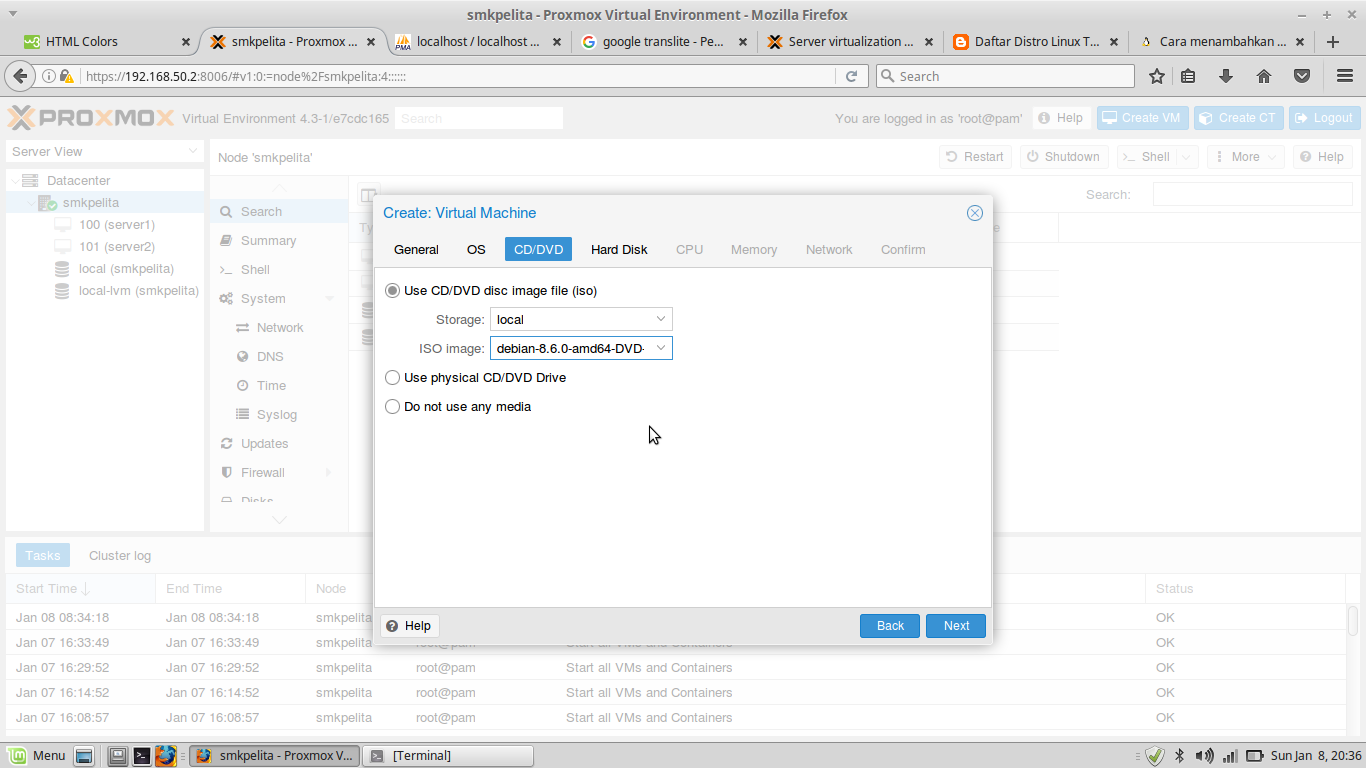Open the Hard Disk wizard tab
Screen dimensions: 1366x768
pos(619,249)
